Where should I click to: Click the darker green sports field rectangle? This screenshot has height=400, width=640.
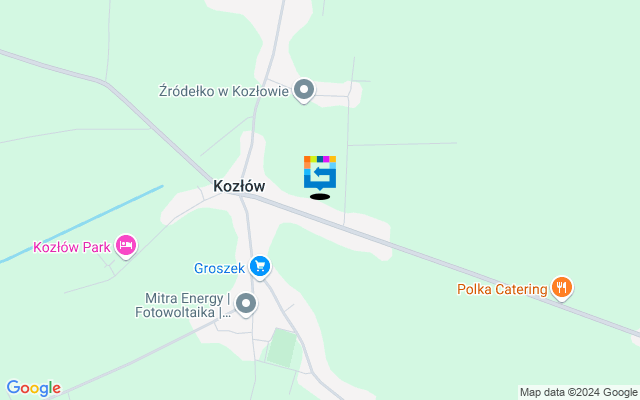pyautogui.click(x=281, y=347)
